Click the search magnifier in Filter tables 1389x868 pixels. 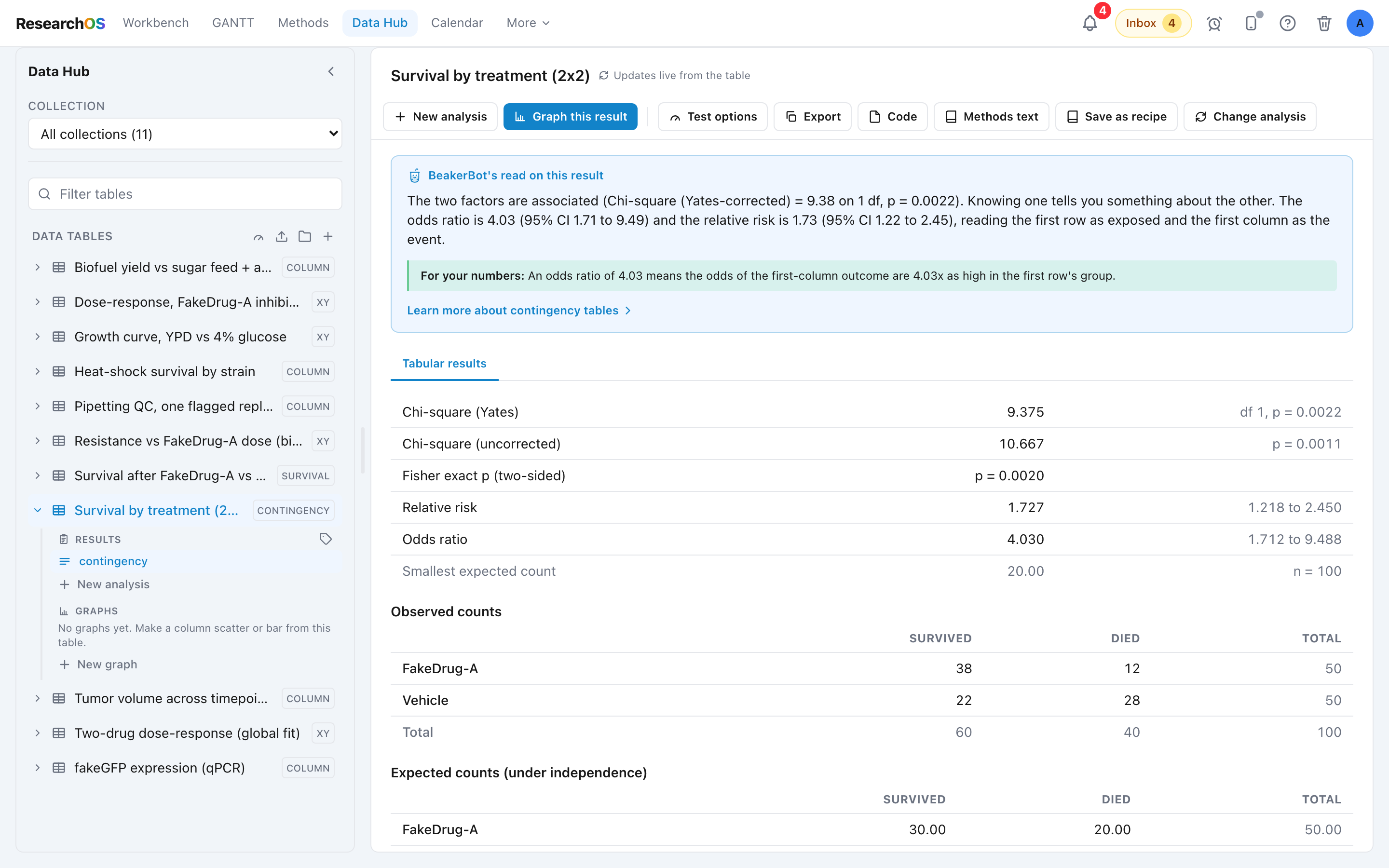44,194
